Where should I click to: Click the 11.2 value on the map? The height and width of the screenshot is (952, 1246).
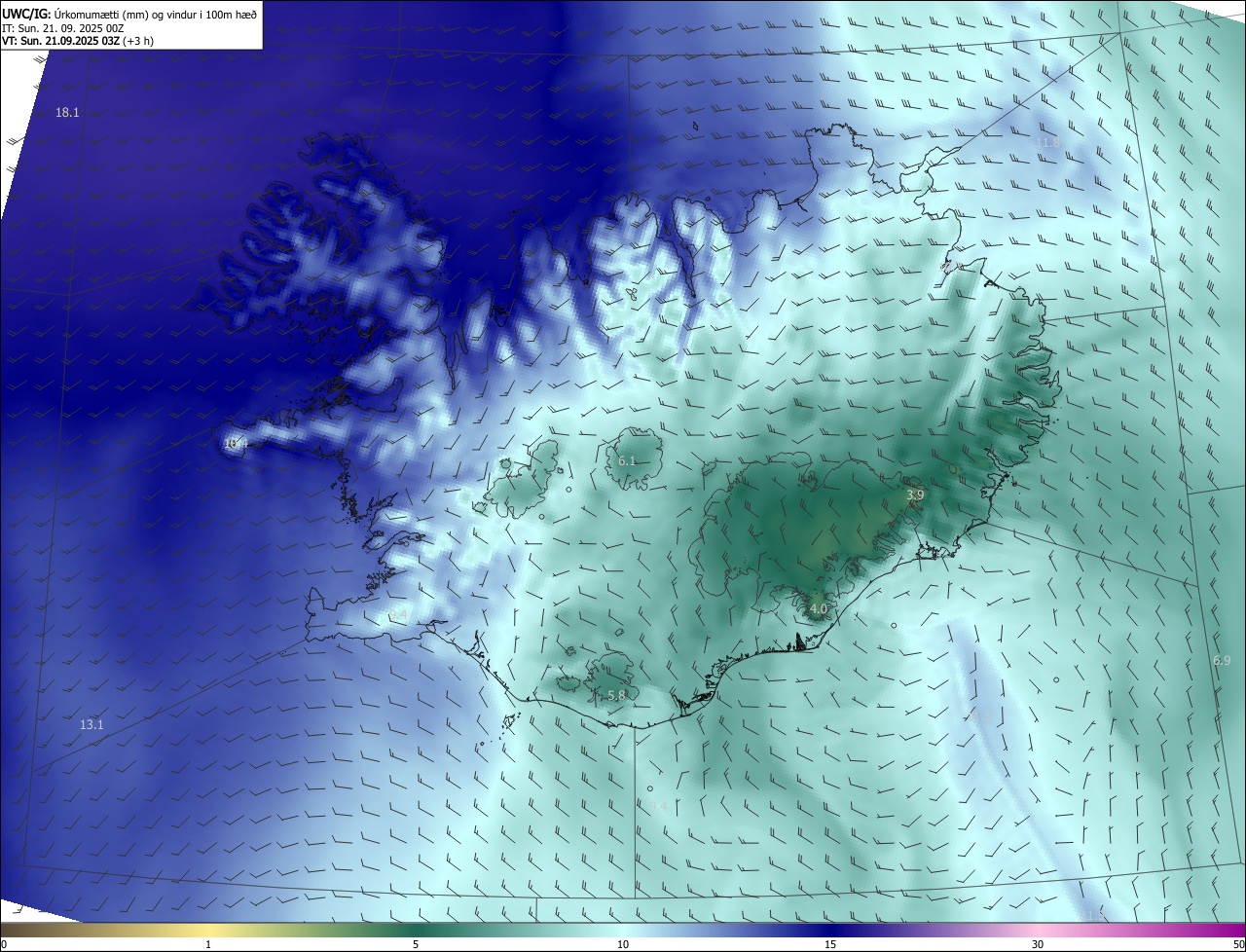[x=980, y=715]
